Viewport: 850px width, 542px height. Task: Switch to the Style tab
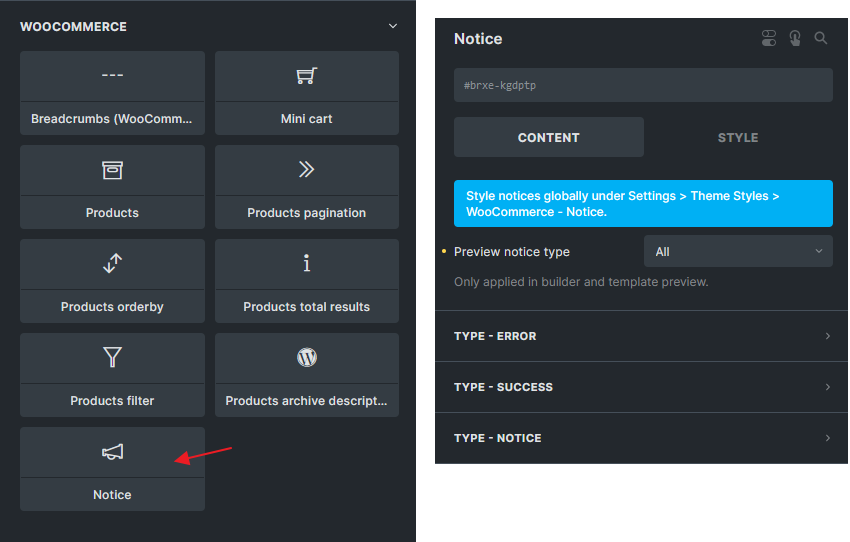pyautogui.click(x=738, y=138)
